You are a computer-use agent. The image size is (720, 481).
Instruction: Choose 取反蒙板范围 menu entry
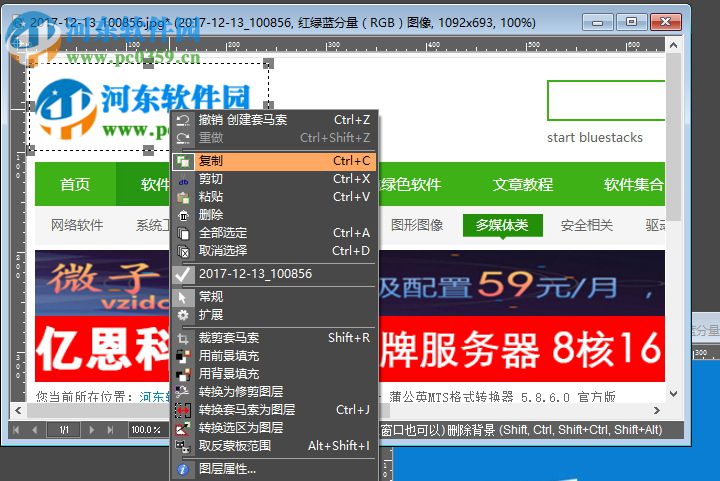point(274,446)
